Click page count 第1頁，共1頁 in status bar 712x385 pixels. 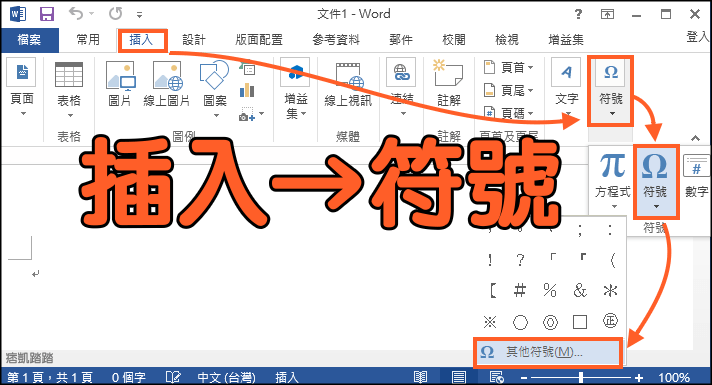point(49,377)
